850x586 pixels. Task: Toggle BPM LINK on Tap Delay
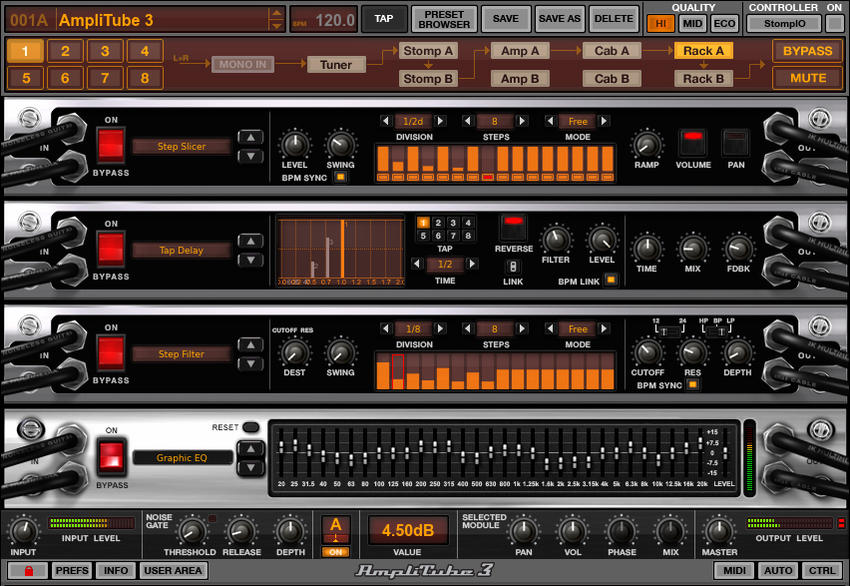(611, 280)
